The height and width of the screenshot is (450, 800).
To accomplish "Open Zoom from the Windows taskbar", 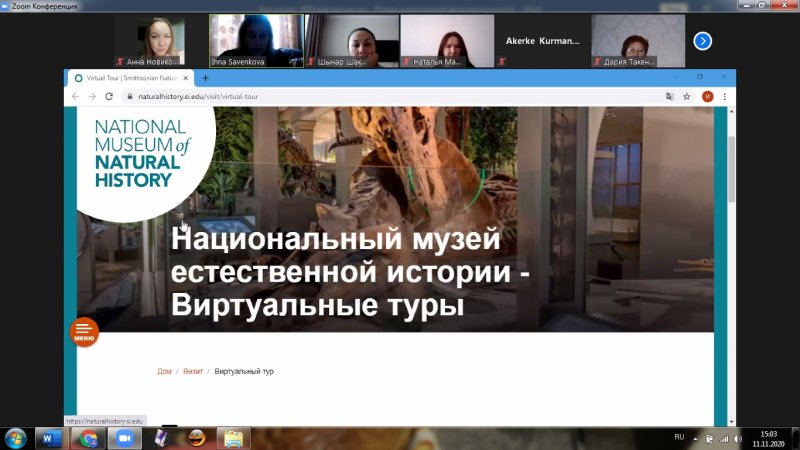I will click(126, 438).
